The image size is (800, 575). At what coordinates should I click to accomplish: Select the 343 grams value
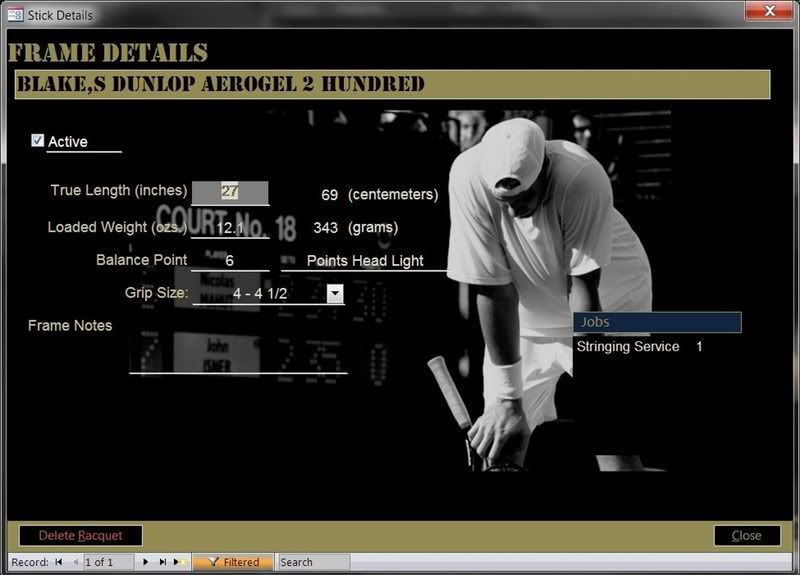pos(326,228)
